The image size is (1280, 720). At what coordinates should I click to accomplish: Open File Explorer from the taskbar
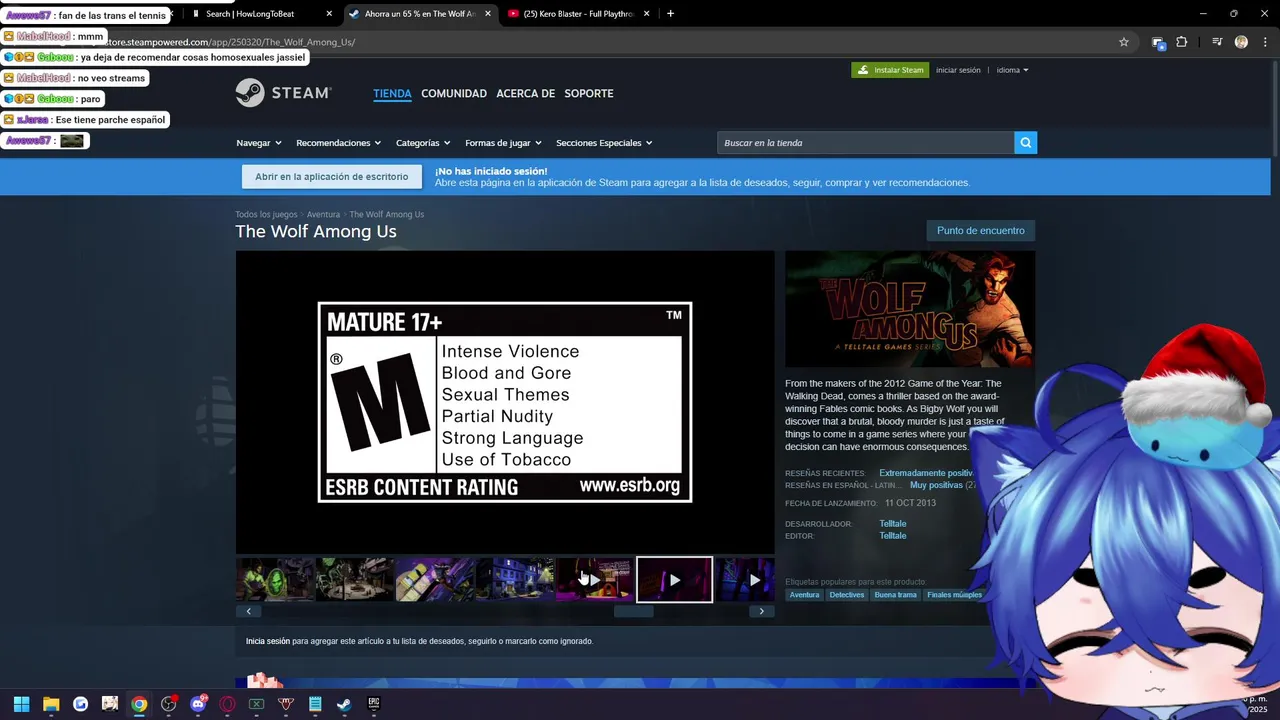pos(51,704)
